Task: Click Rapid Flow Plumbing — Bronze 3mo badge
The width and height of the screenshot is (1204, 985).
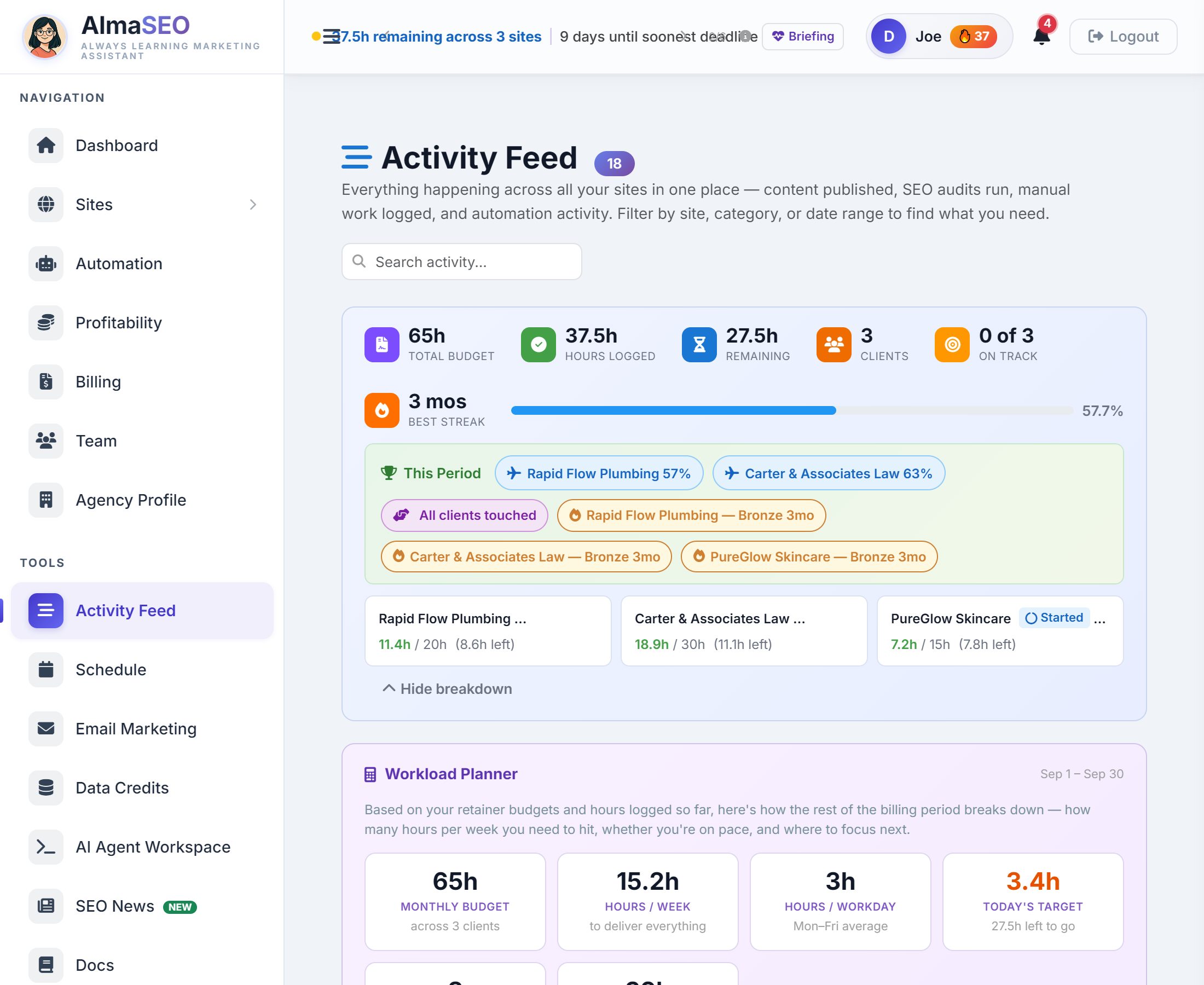Action: tap(692, 515)
